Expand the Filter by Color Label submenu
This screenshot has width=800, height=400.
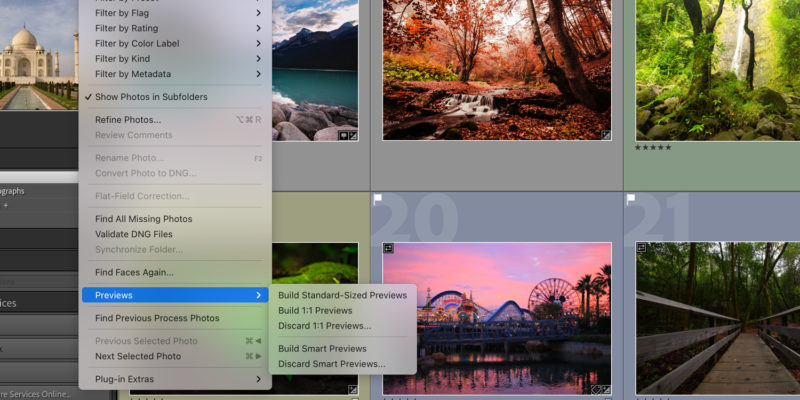(x=175, y=43)
